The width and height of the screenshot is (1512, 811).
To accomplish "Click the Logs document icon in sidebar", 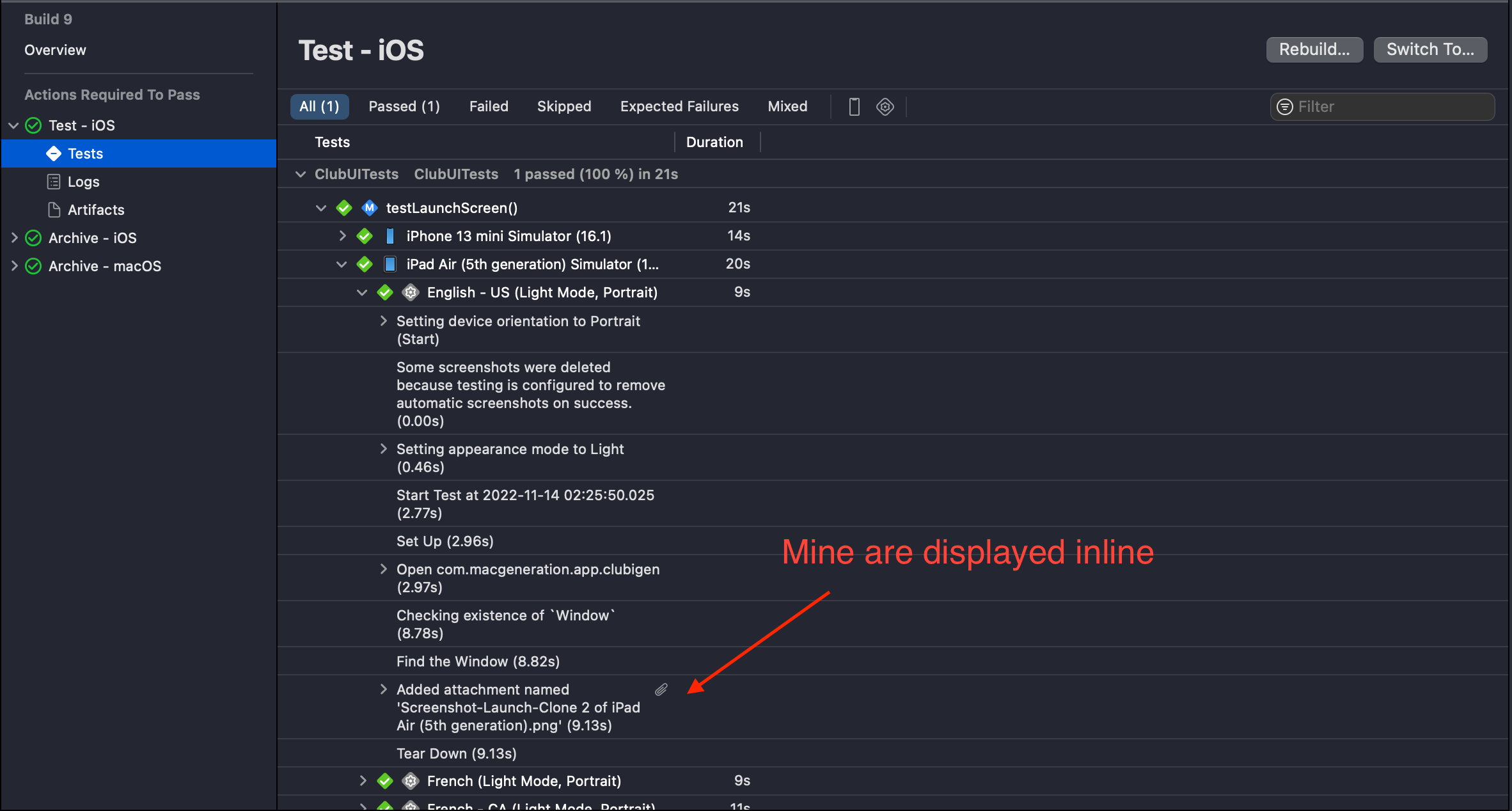I will (54, 182).
